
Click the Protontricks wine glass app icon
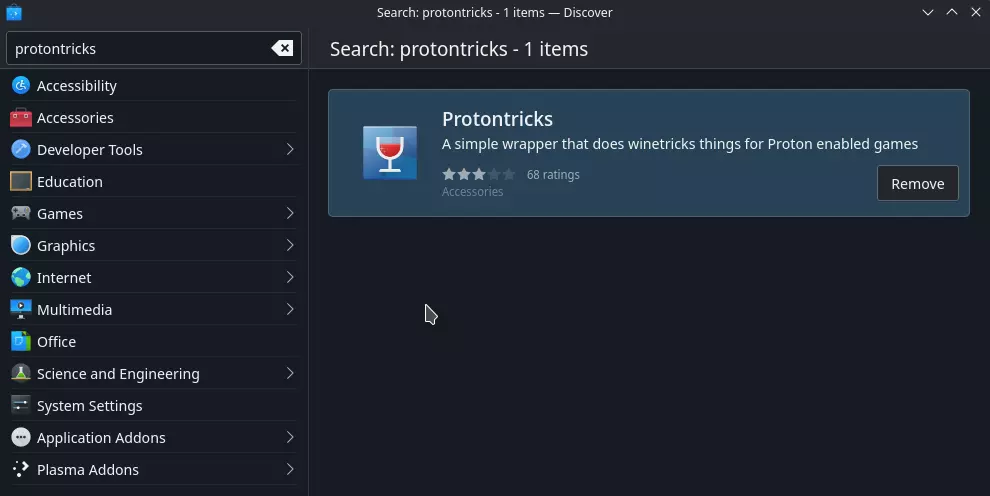(389, 153)
